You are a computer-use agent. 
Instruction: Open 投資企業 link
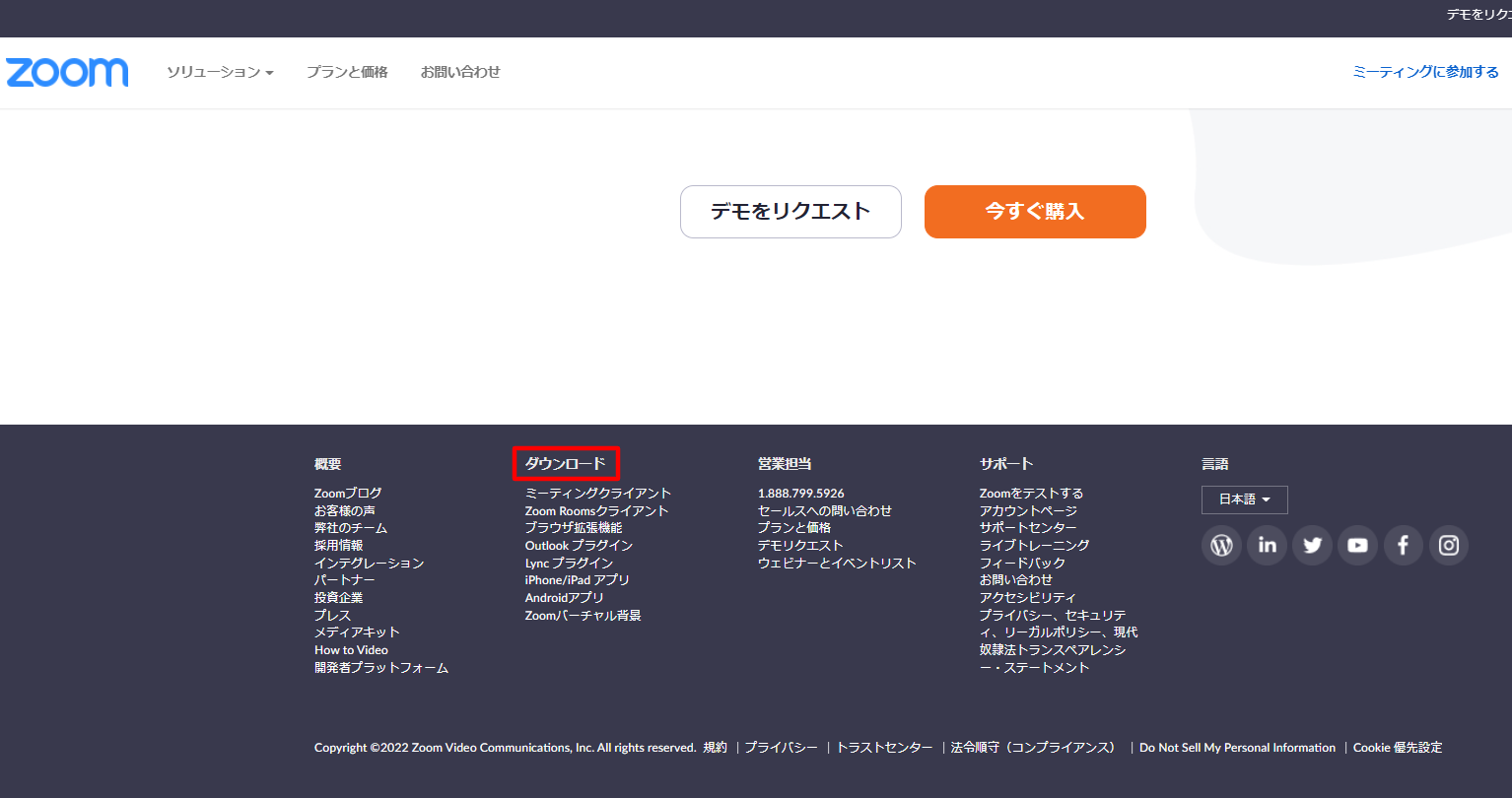(339, 598)
